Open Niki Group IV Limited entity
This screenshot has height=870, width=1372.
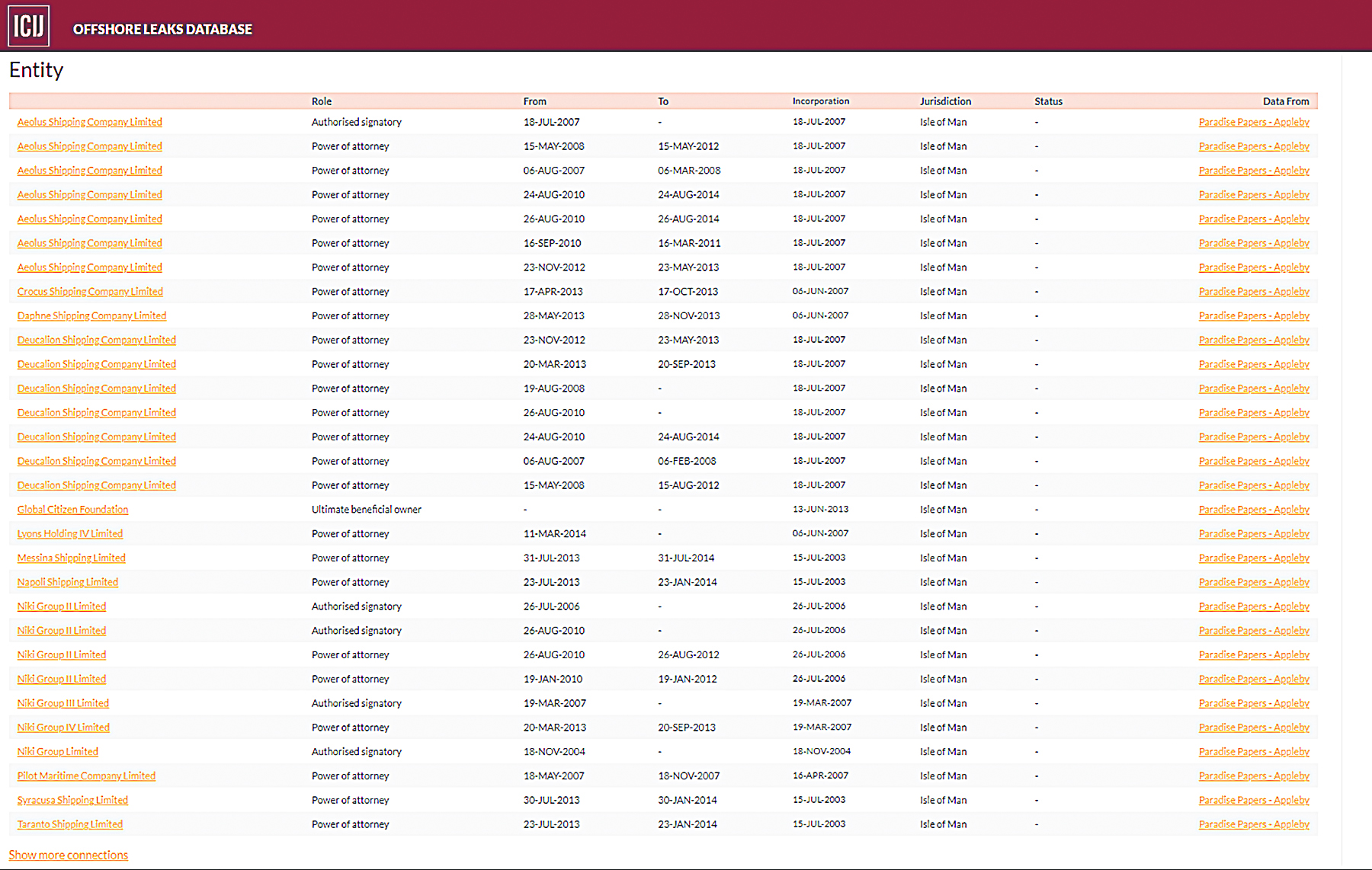pos(63,728)
